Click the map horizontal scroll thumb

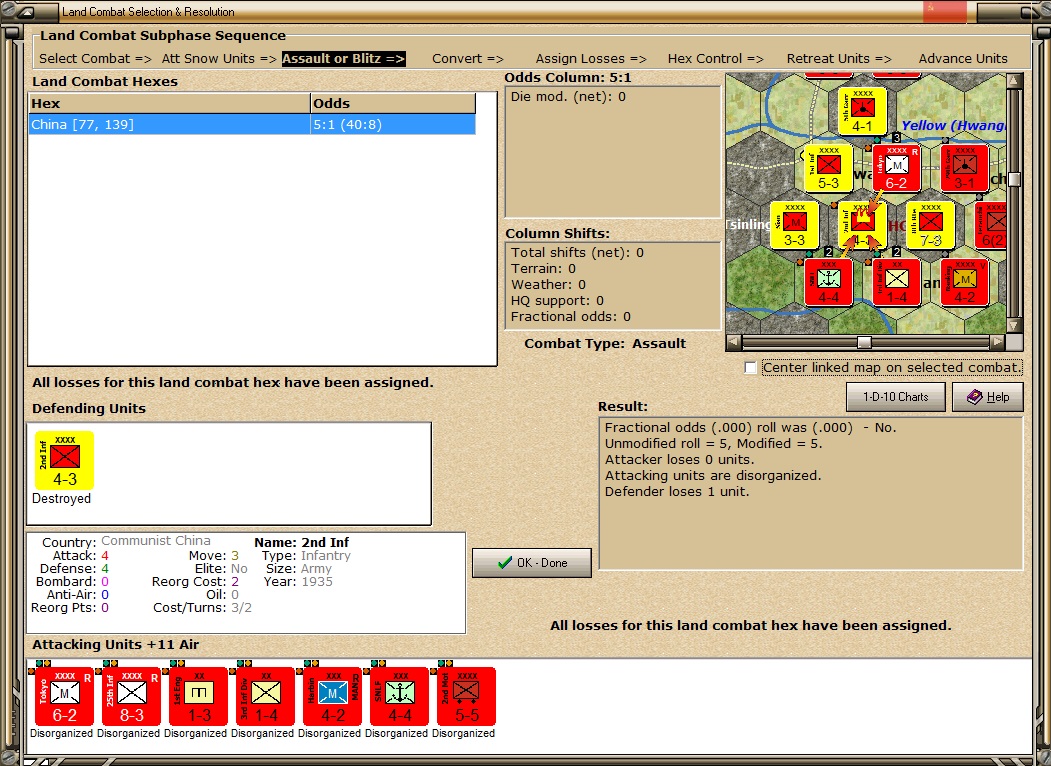(865, 342)
